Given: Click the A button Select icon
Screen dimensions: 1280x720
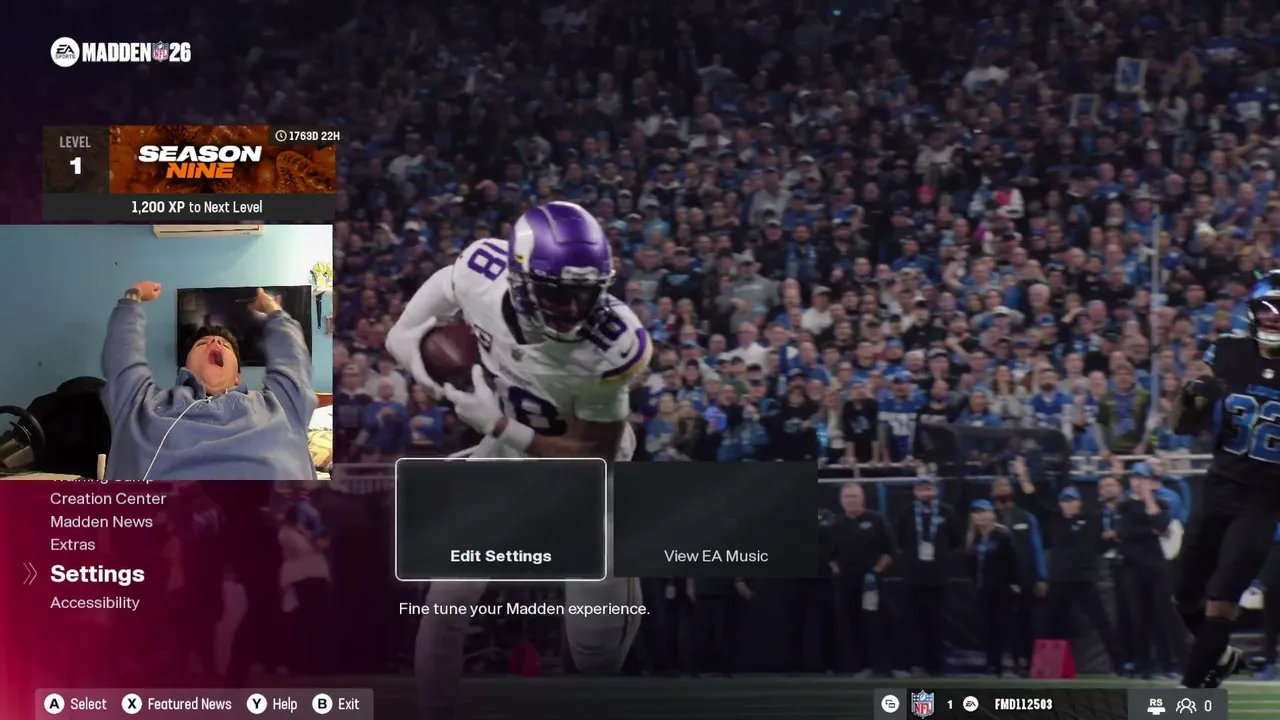Looking at the screenshot, I should [x=54, y=704].
